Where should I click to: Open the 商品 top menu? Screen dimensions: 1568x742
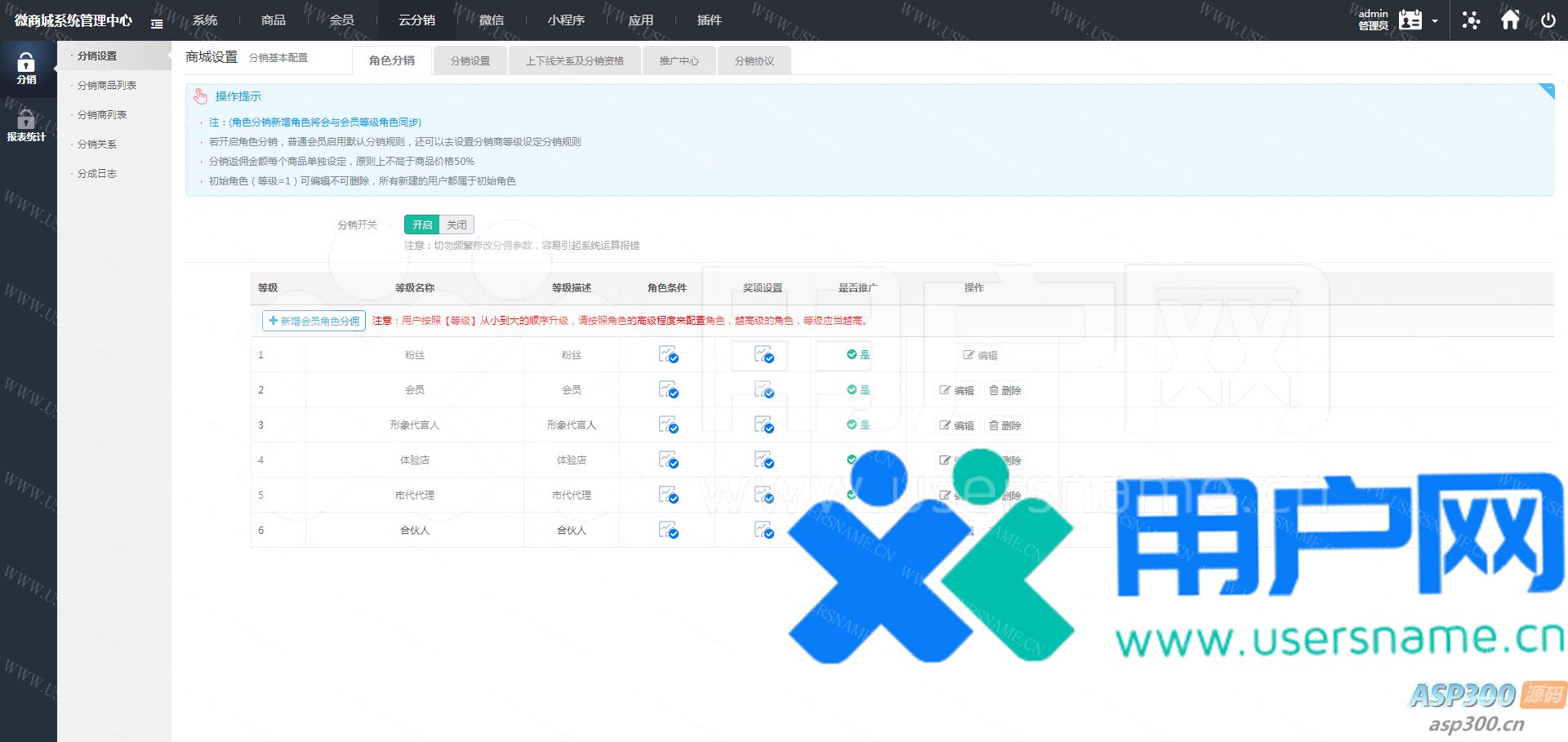tap(274, 20)
